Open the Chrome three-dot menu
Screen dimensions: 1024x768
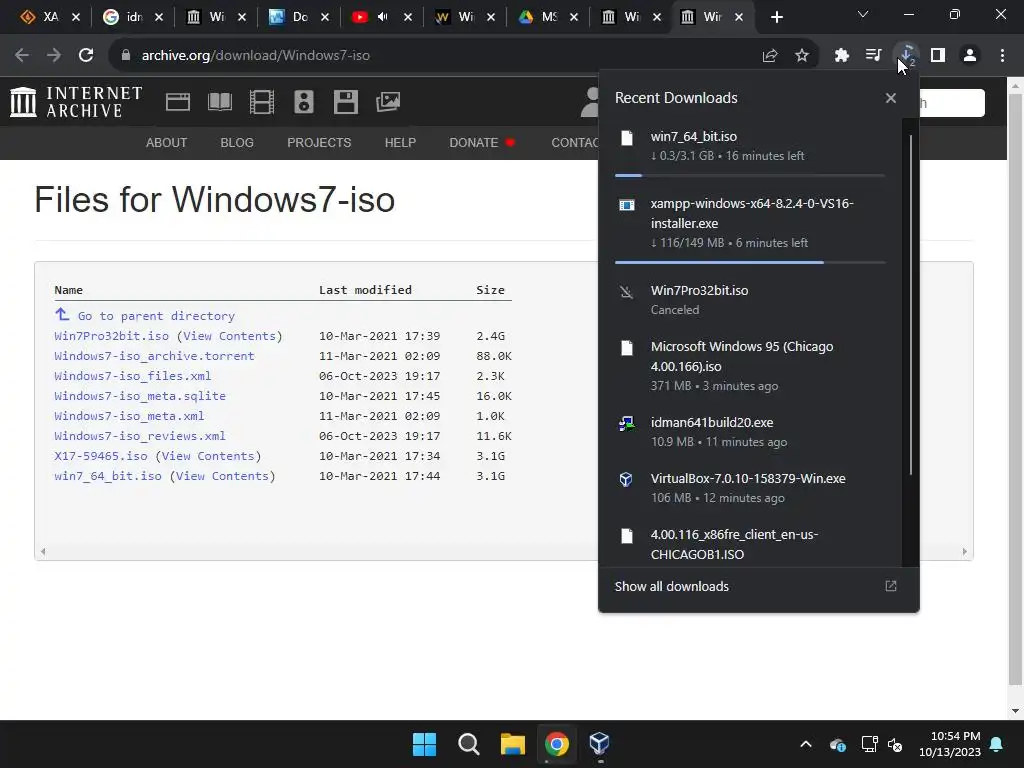tap(1002, 56)
